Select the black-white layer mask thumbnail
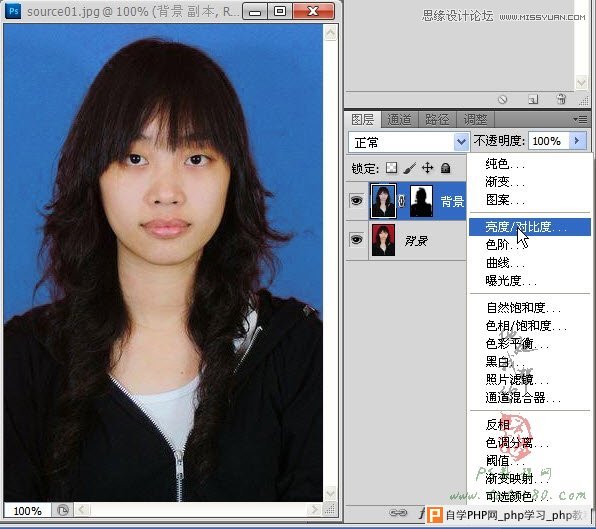The image size is (596, 529). [421, 201]
